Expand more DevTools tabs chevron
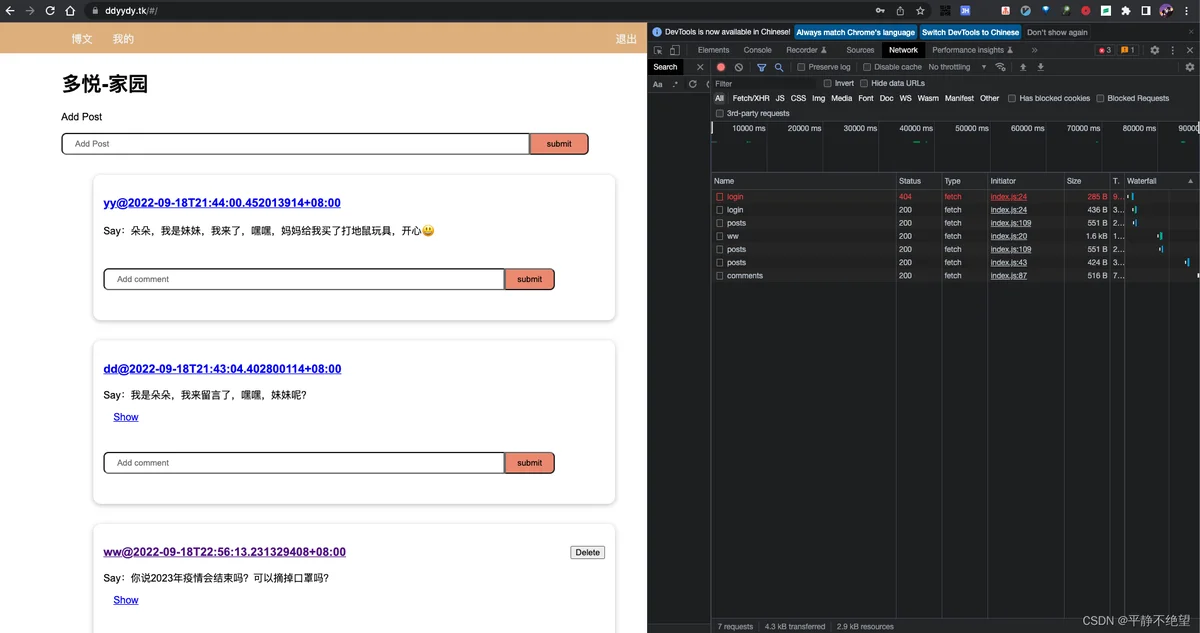 1034,50
